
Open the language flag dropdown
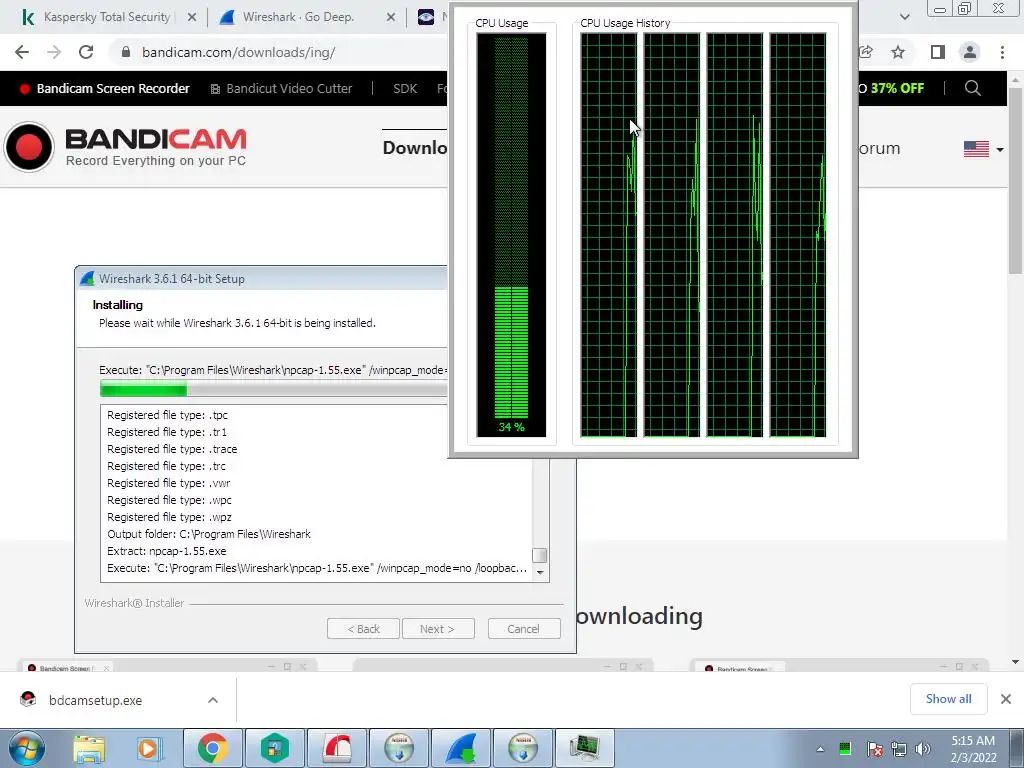click(984, 150)
